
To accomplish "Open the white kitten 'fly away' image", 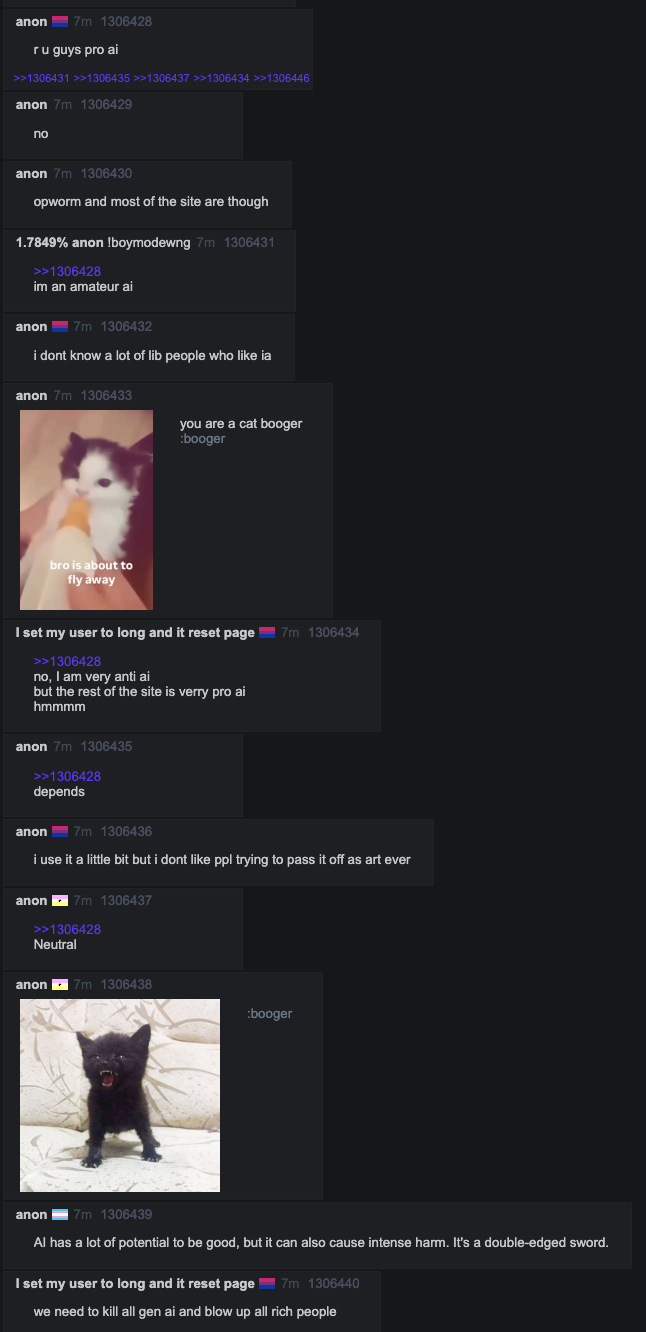I will click(x=86, y=510).
